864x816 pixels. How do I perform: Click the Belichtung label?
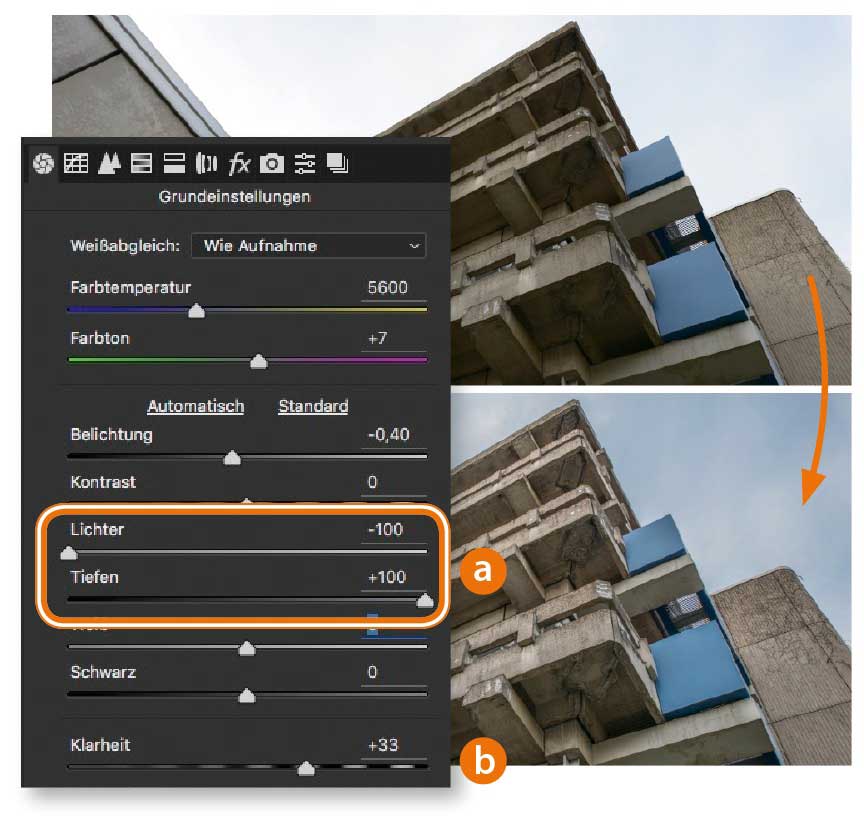click(x=111, y=435)
